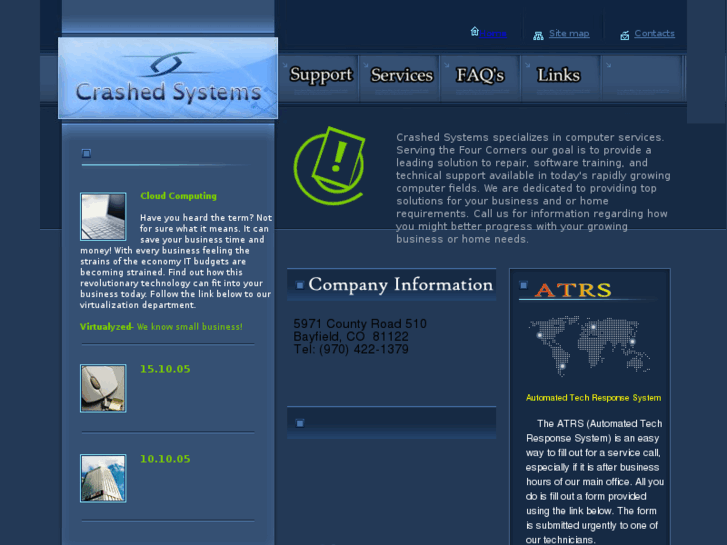The image size is (727, 545).
Task: Click the ATRS heading logo
Action: point(573,290)
